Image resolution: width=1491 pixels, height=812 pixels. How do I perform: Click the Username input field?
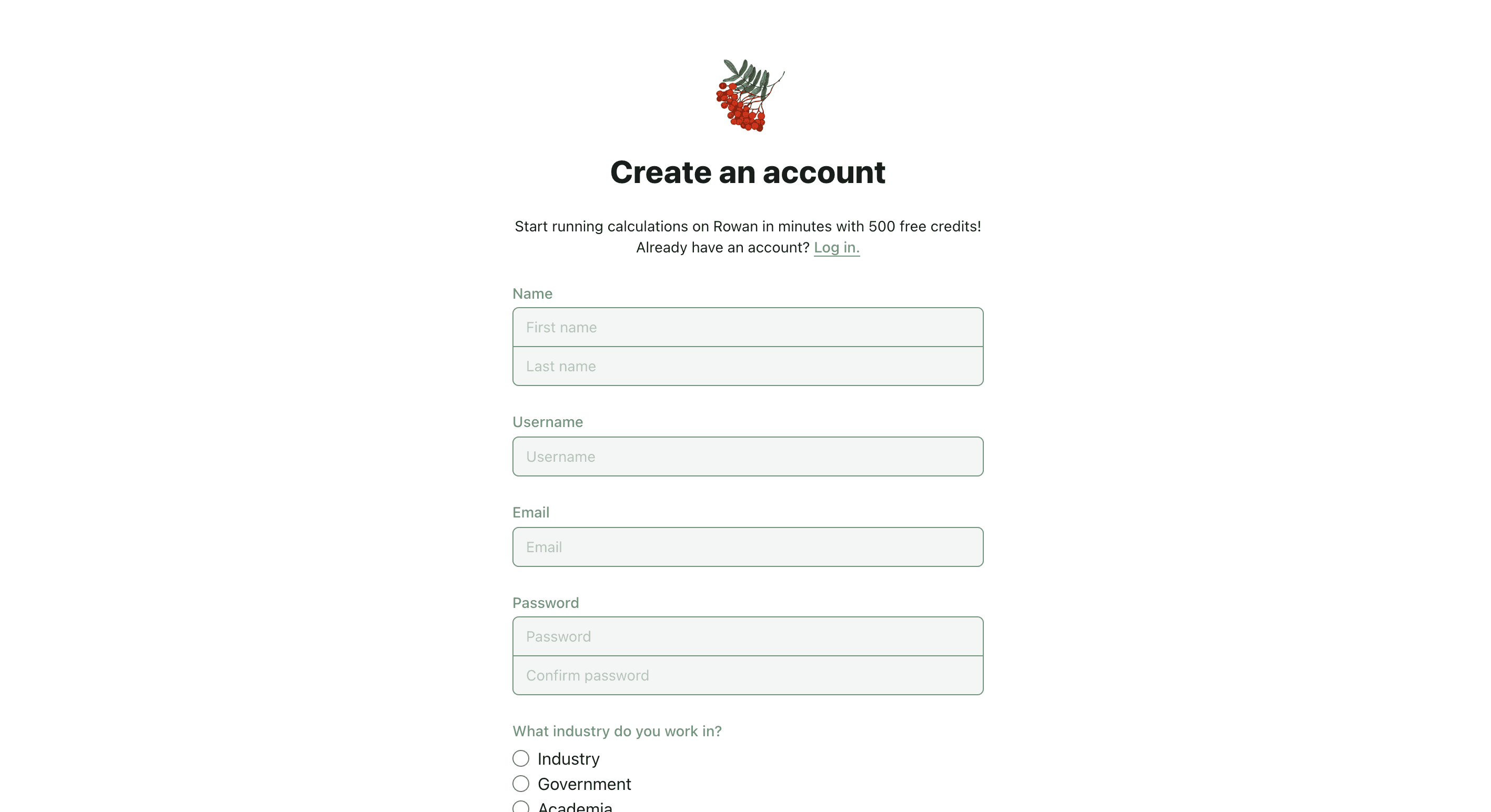[747, 455]
